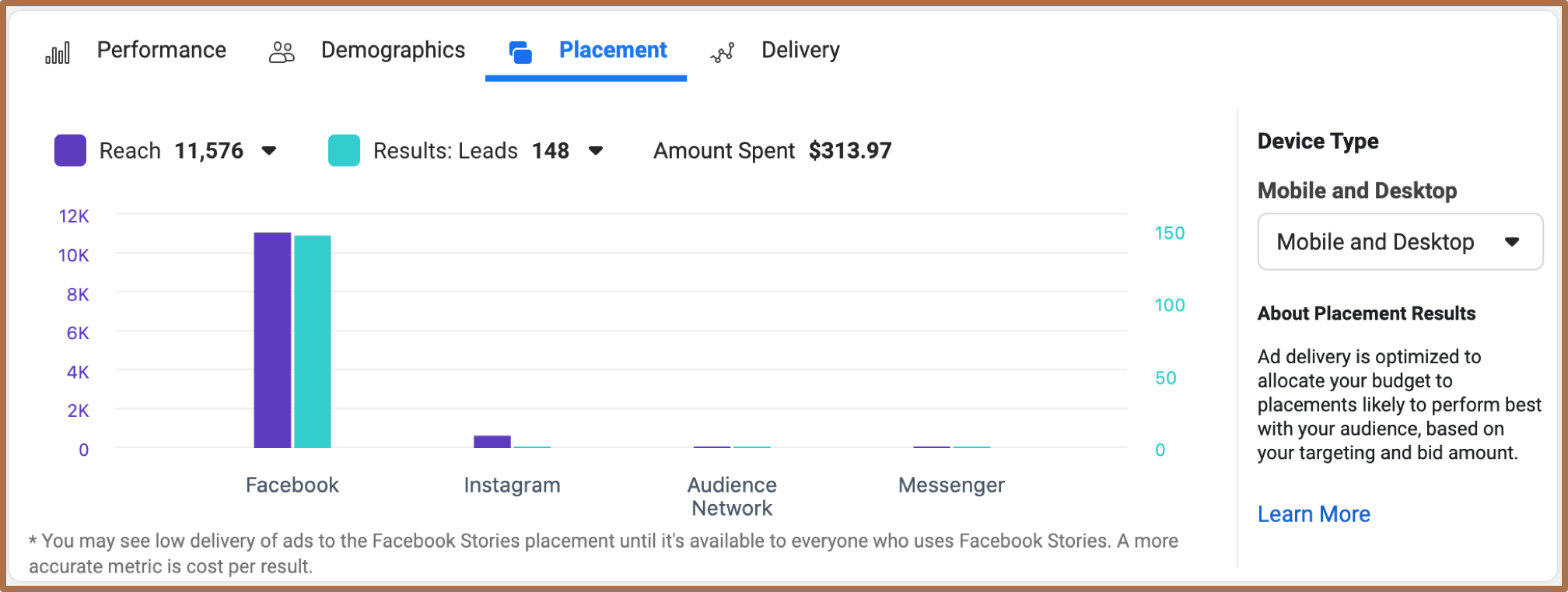Click the teal Results Leads swatch

tap(344, 150)
